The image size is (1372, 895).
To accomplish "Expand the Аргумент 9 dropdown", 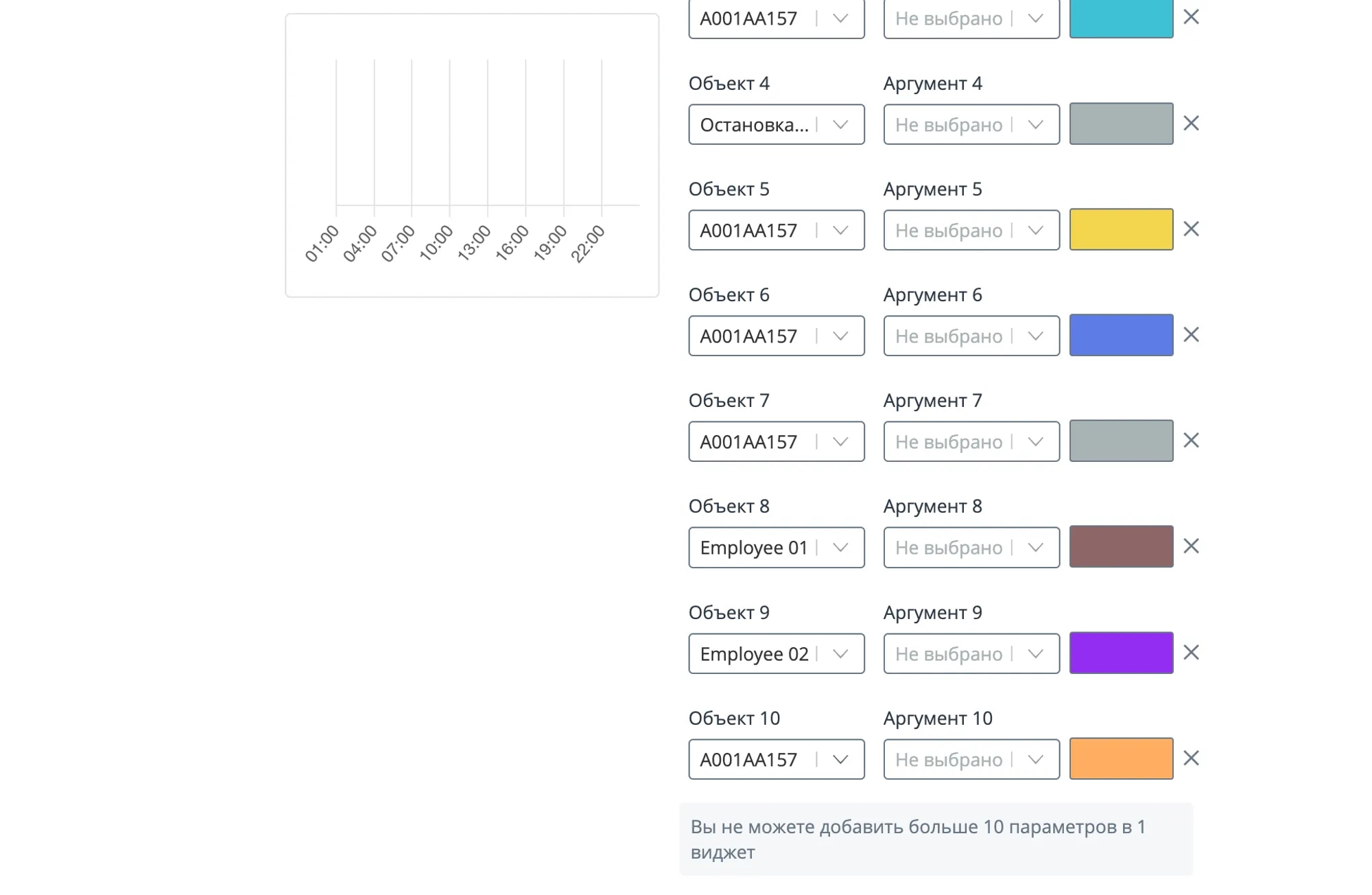I will [x=971, y=653].
